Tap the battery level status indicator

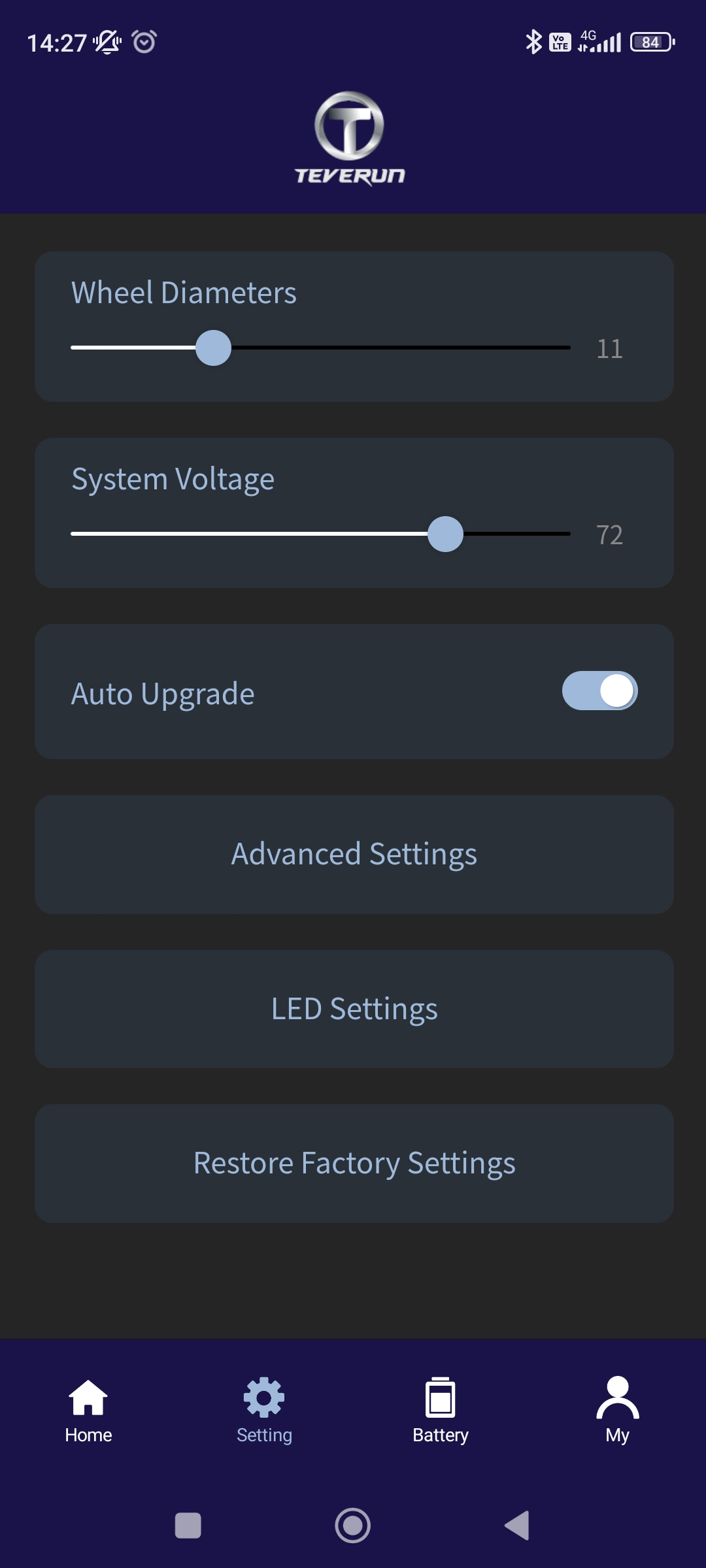pyautogui.click(x=652, y=42)
